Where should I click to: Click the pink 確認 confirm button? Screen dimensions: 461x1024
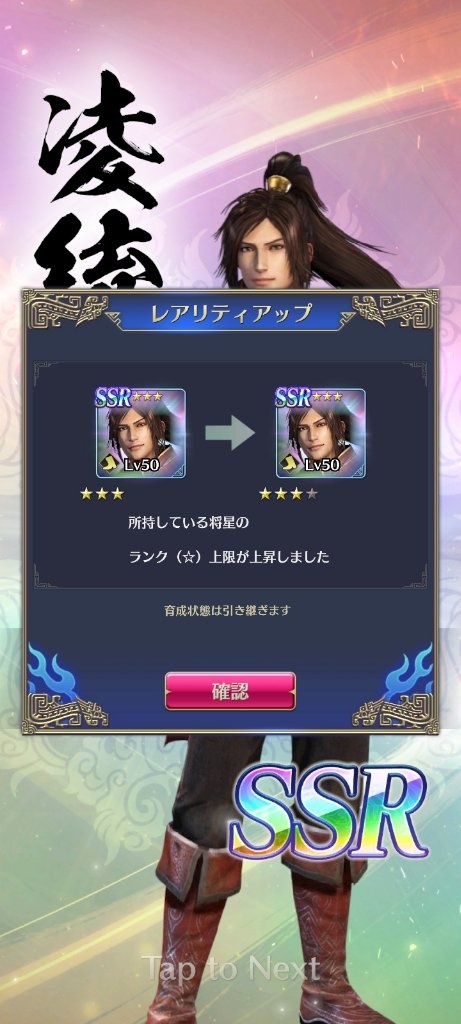click(230, 691)
